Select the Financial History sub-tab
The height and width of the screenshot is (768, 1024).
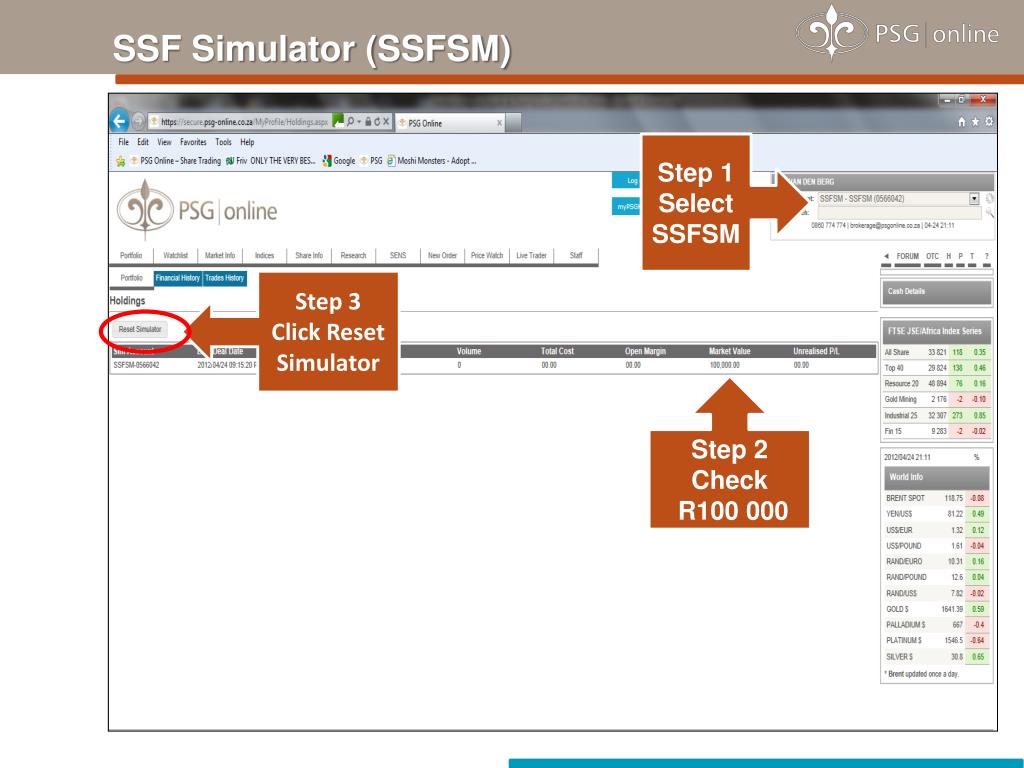[178, 278]
